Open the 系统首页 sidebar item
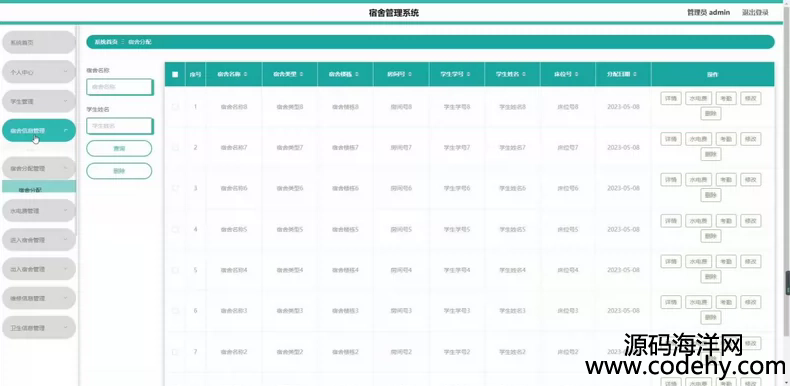 (39, 43)
